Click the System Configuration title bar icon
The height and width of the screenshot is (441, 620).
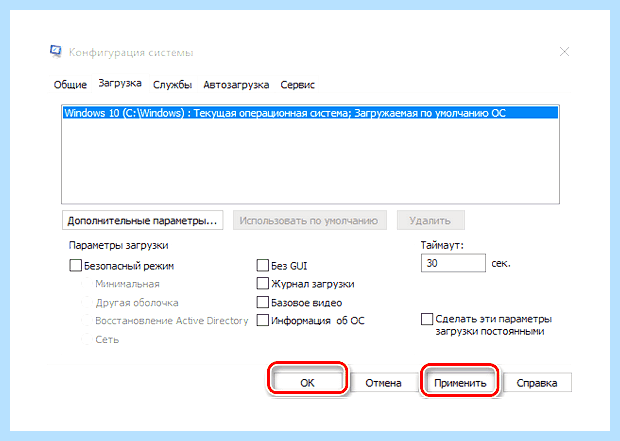click(x=56, y=51)
